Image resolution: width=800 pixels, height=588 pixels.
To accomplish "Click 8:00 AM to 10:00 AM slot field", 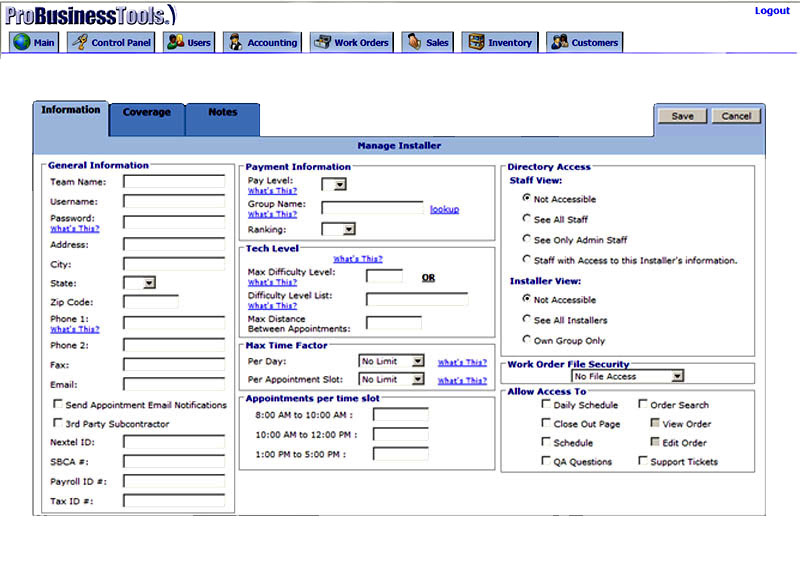I will [401, 414].
